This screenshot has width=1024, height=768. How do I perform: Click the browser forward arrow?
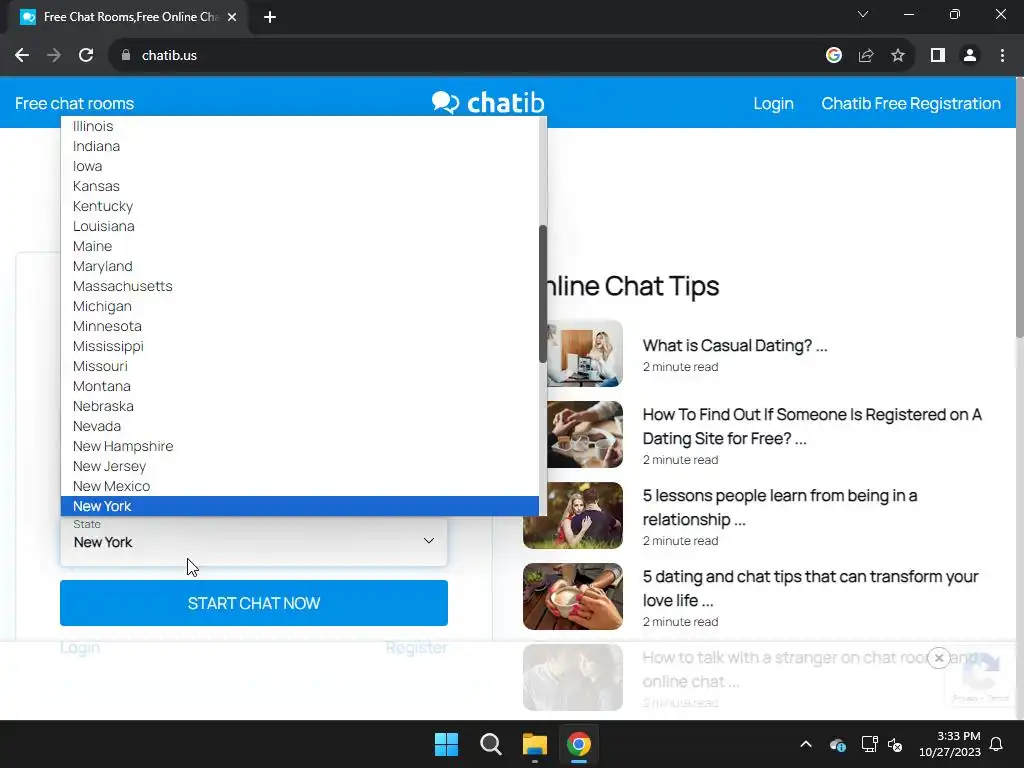(x=54, y=56)
